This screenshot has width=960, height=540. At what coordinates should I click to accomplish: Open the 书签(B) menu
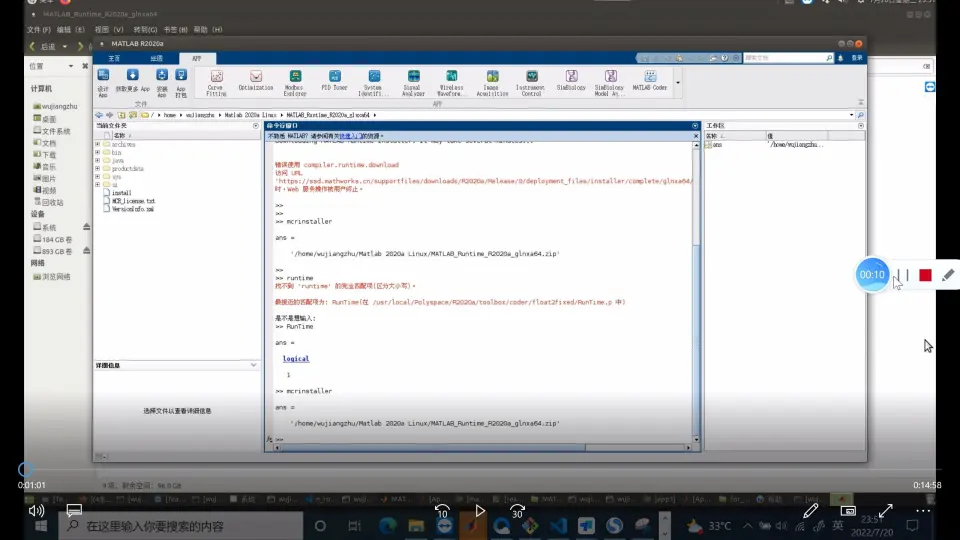click(175, 29)
